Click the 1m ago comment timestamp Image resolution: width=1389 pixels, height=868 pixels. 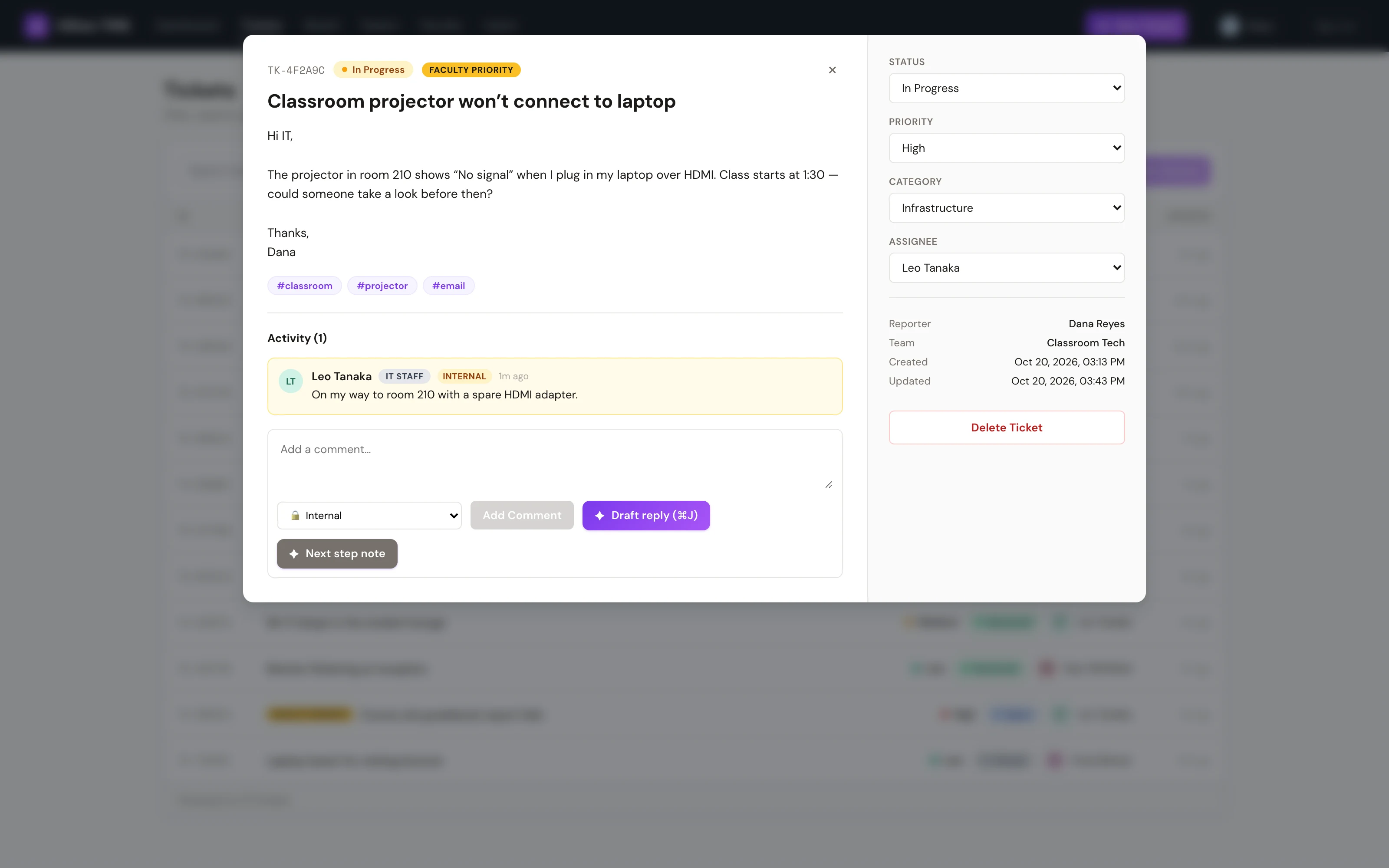(513, 377)
